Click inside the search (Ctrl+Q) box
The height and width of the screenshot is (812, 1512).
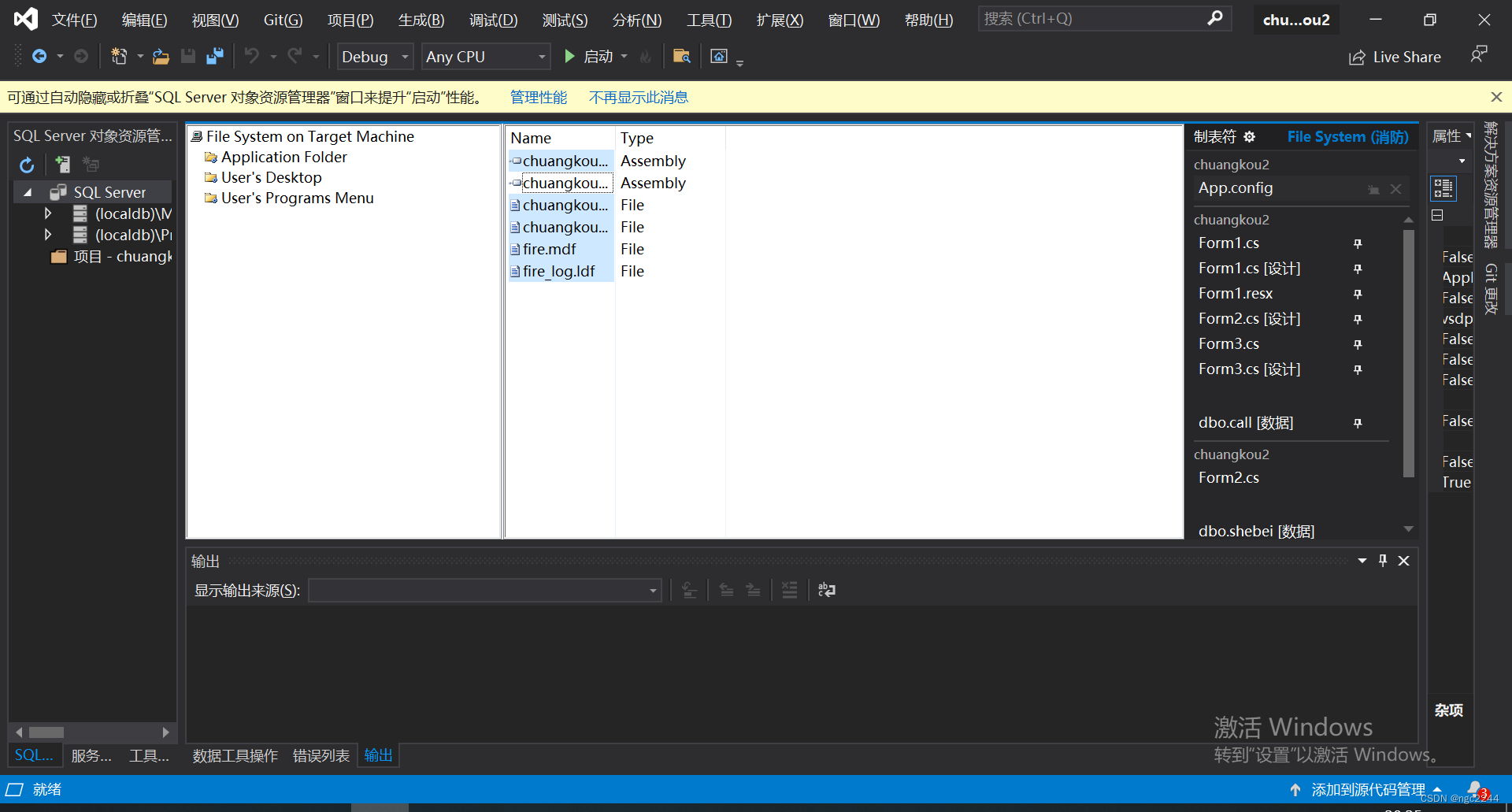click(1095, 17)
